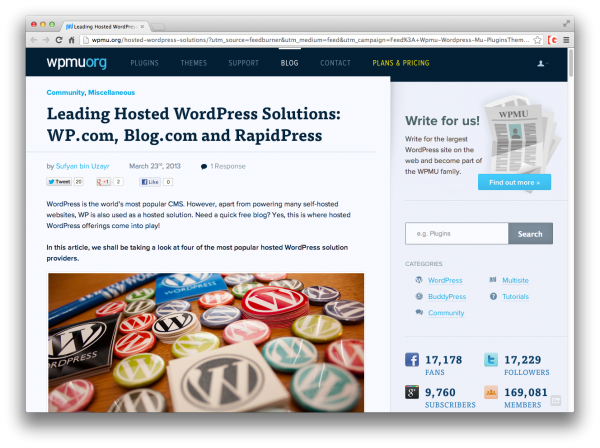Open the Community sidebar category link
Image resolution: width=600 pixels, height=448 pixels.
[446, 313]
